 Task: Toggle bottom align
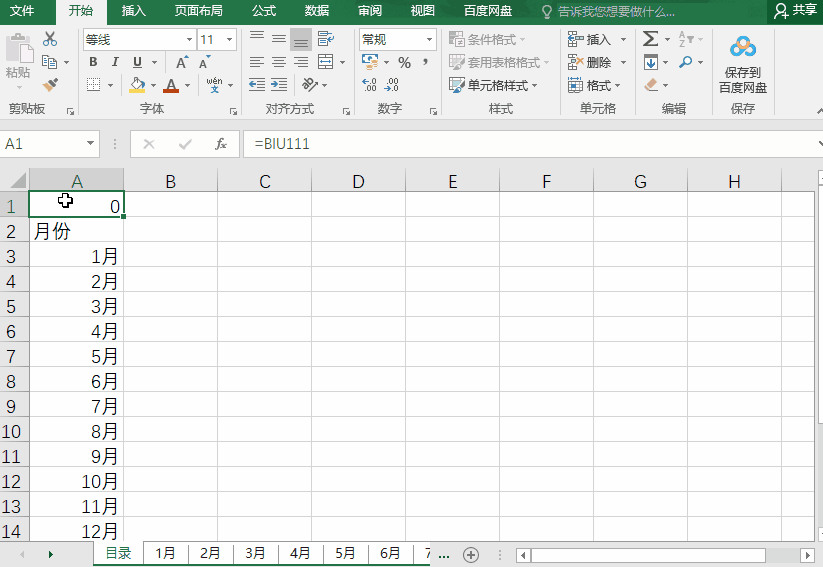click(301, 39)
